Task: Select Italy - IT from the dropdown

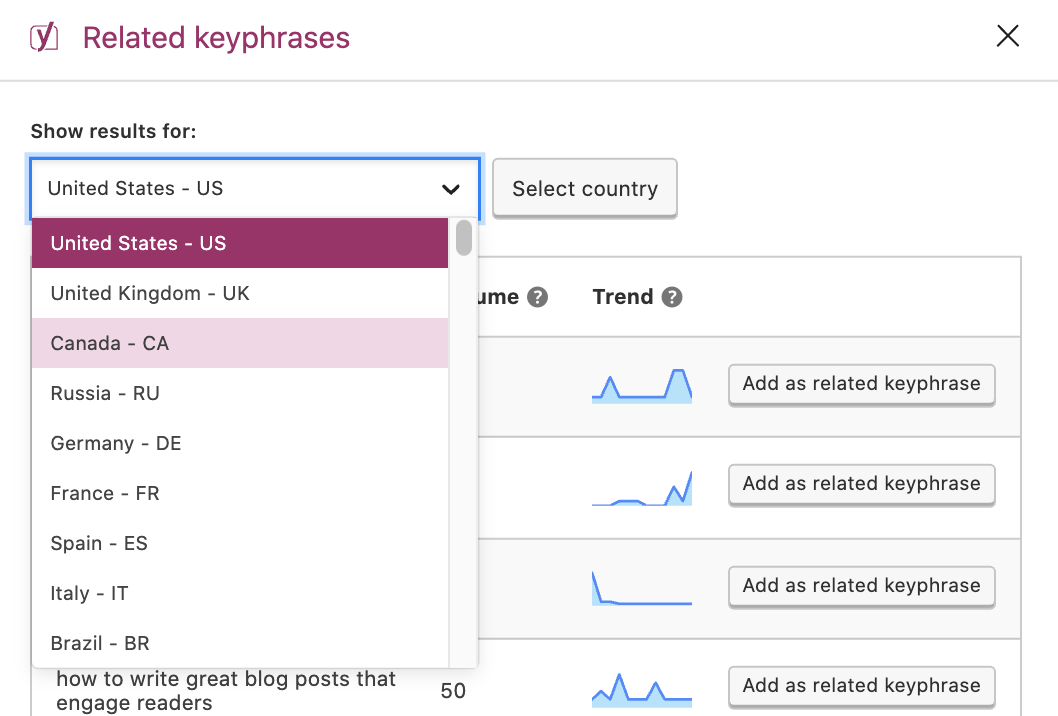Action: 88,593
